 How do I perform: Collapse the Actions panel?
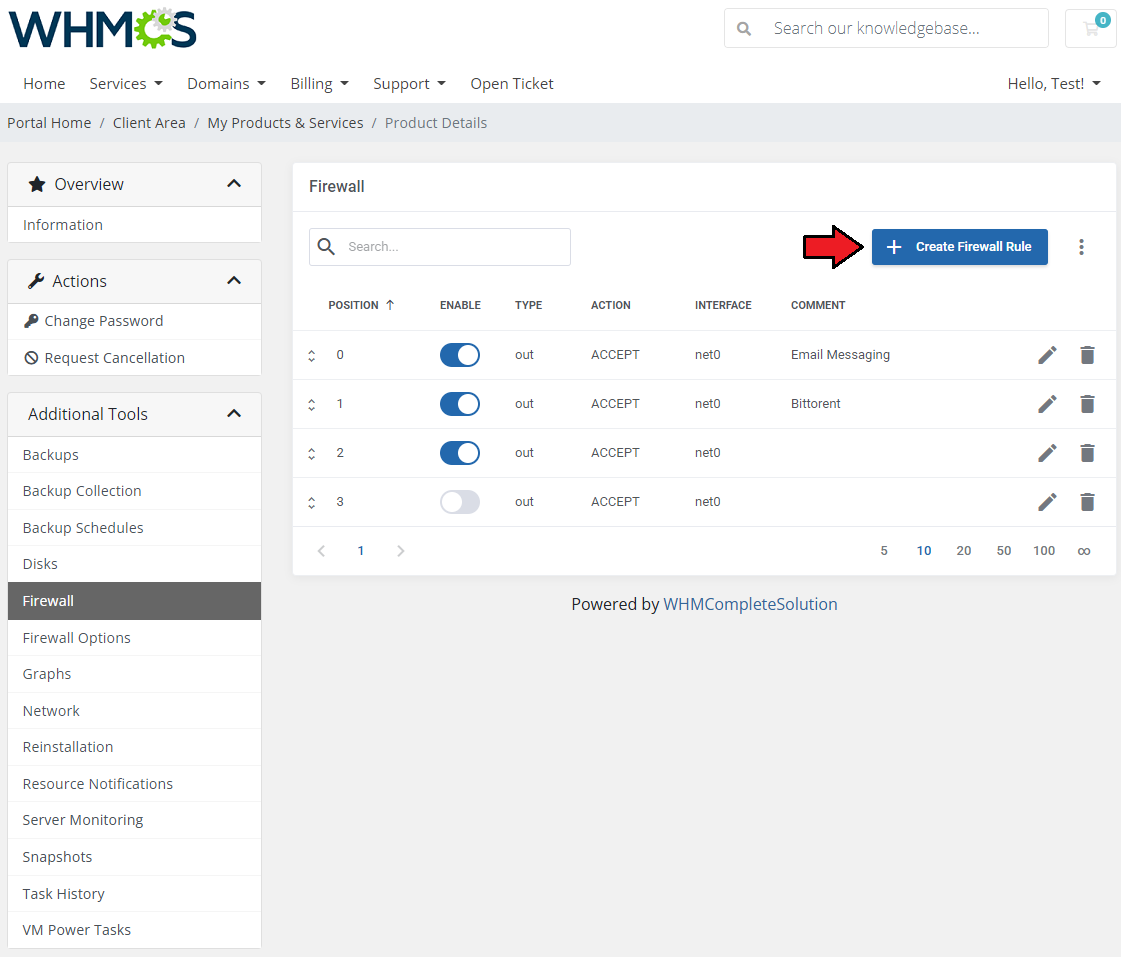coord(234,281)
